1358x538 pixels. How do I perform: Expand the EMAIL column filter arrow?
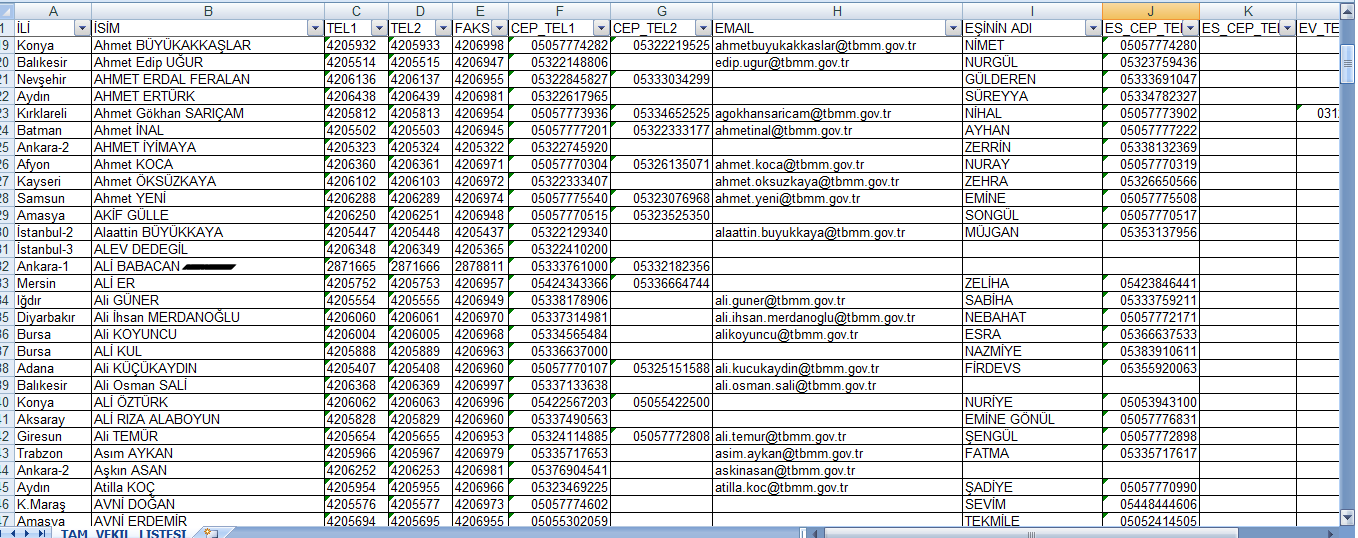952,29
